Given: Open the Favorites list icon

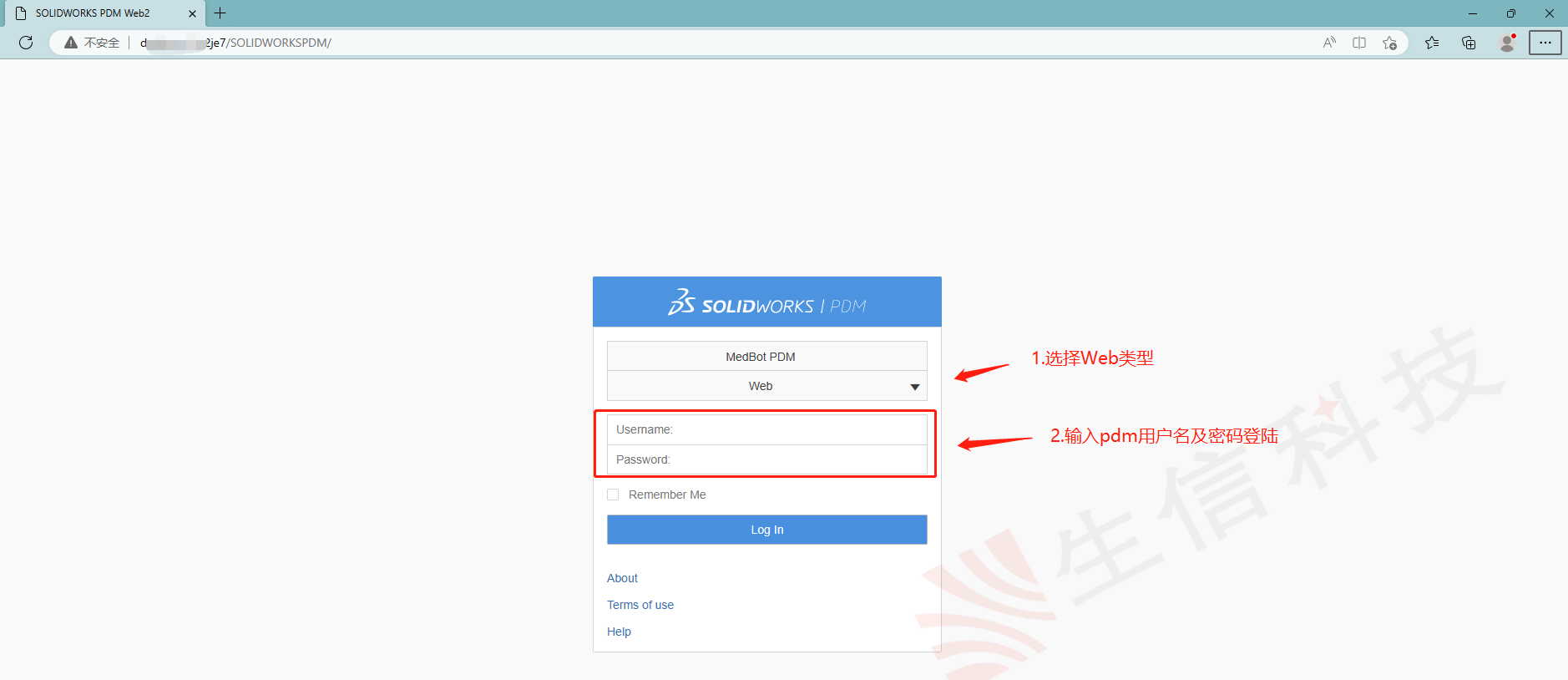Looking at the screenshot, I should coord(1432,43).
